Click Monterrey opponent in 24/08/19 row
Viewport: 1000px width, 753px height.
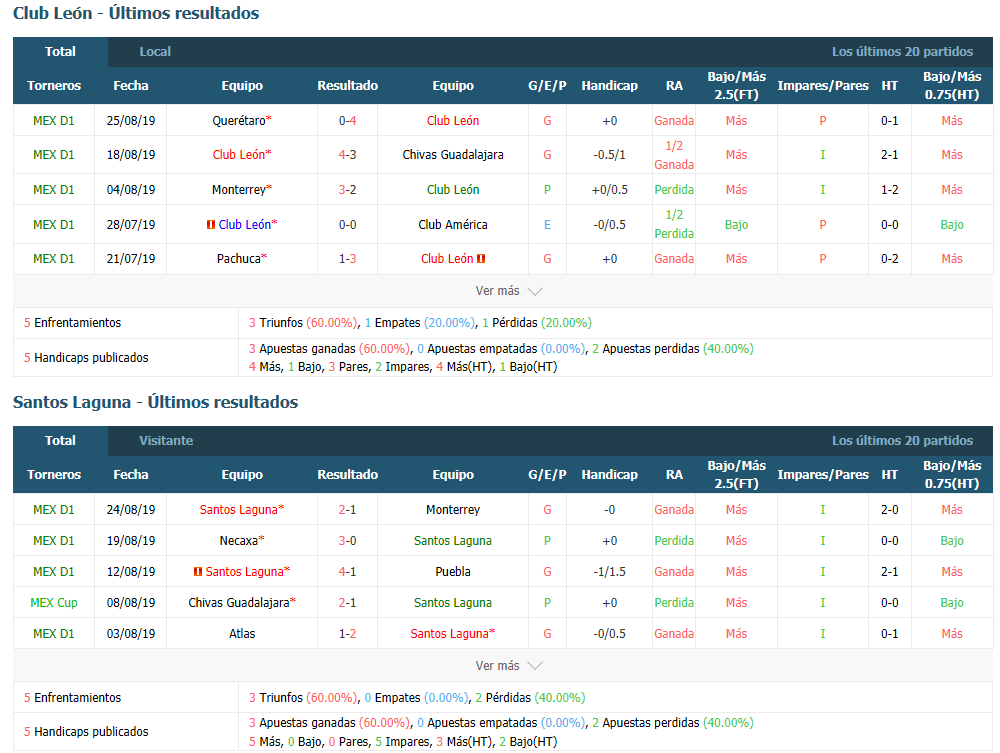click(x=453, y=510)
